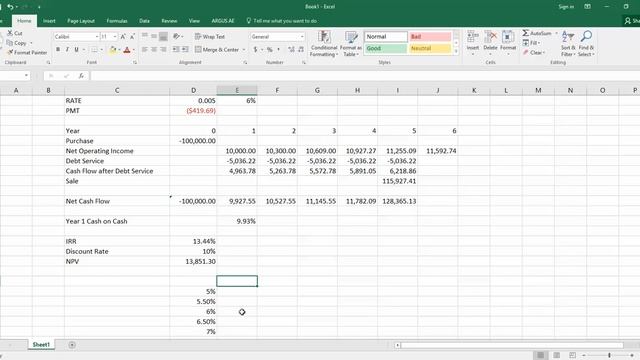Activate the Format Painter tool
This screenshot has height=360, width=640.
tap(27, 52)
